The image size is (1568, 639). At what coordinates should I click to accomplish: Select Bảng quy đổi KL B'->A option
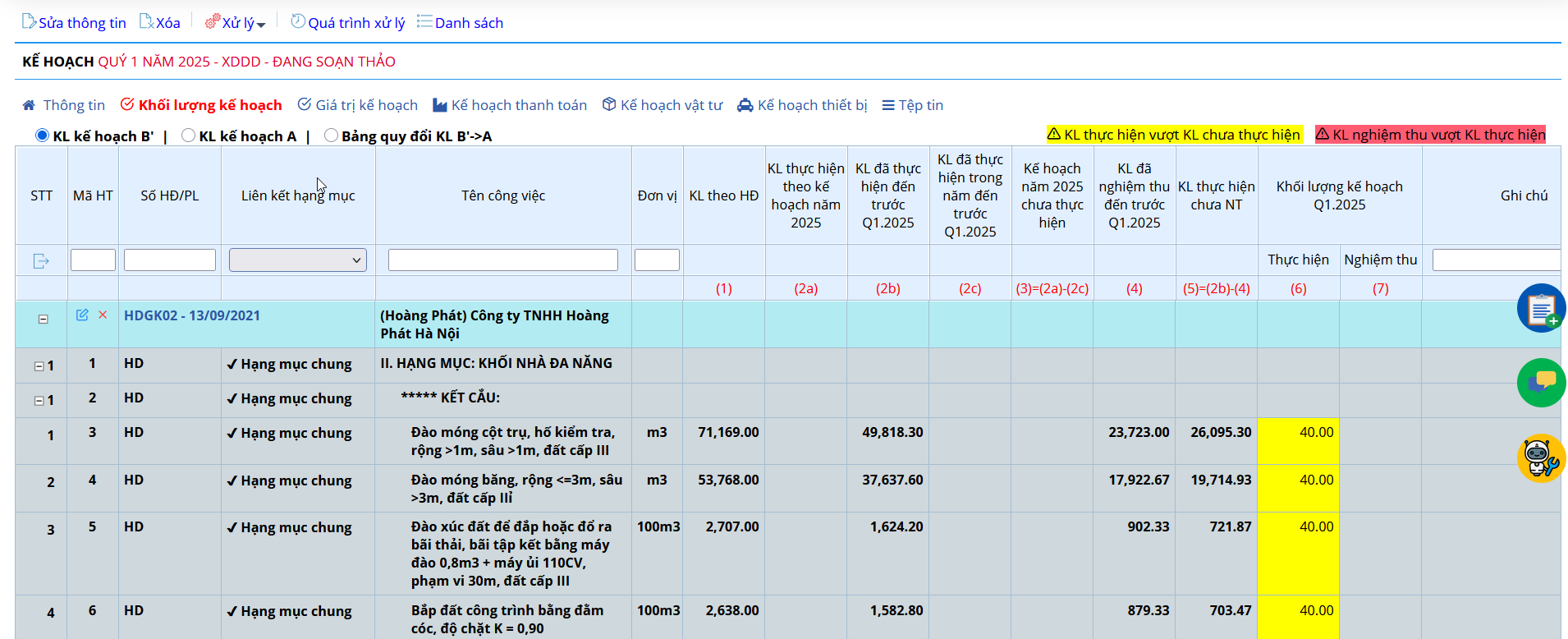tap(331, 136)
